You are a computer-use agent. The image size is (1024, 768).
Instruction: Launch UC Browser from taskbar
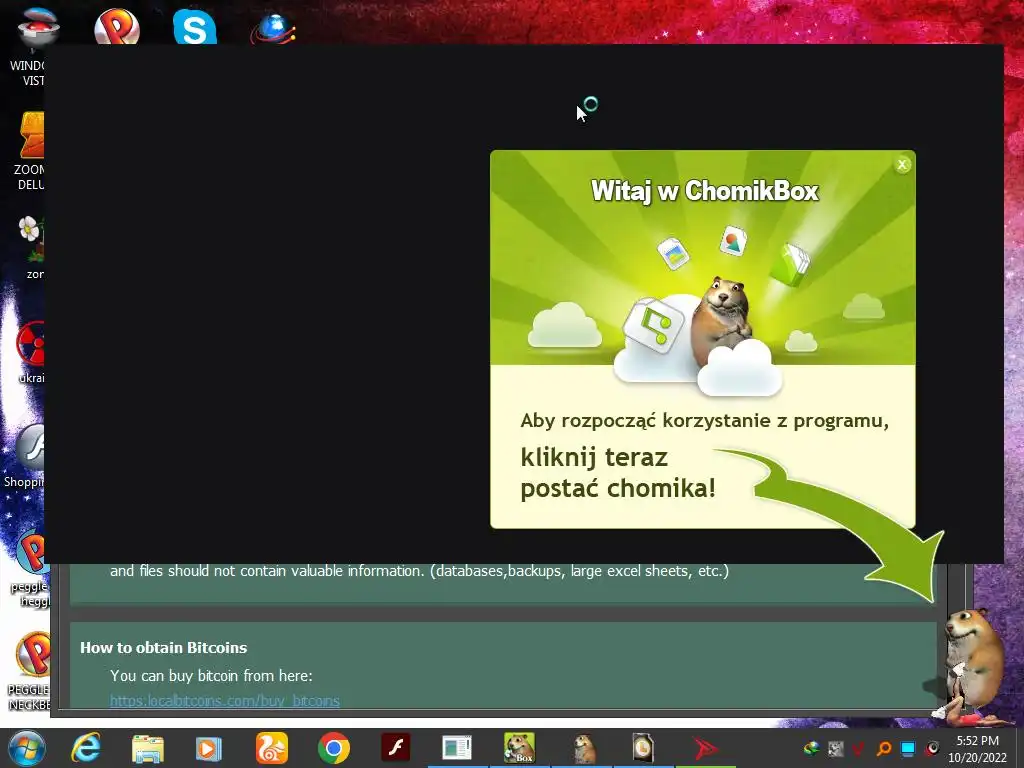pos(271,748)
